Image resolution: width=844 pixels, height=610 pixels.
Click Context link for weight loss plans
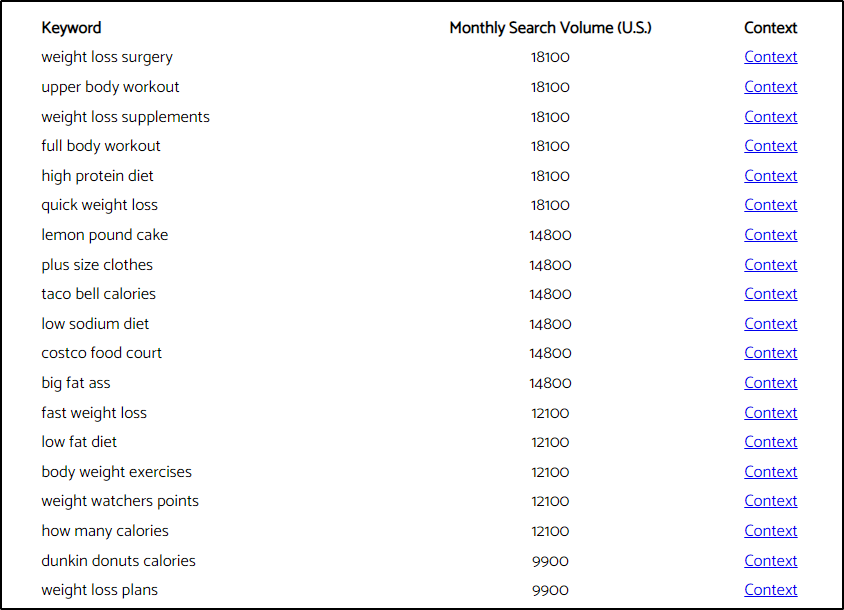[x=770, y=590]
